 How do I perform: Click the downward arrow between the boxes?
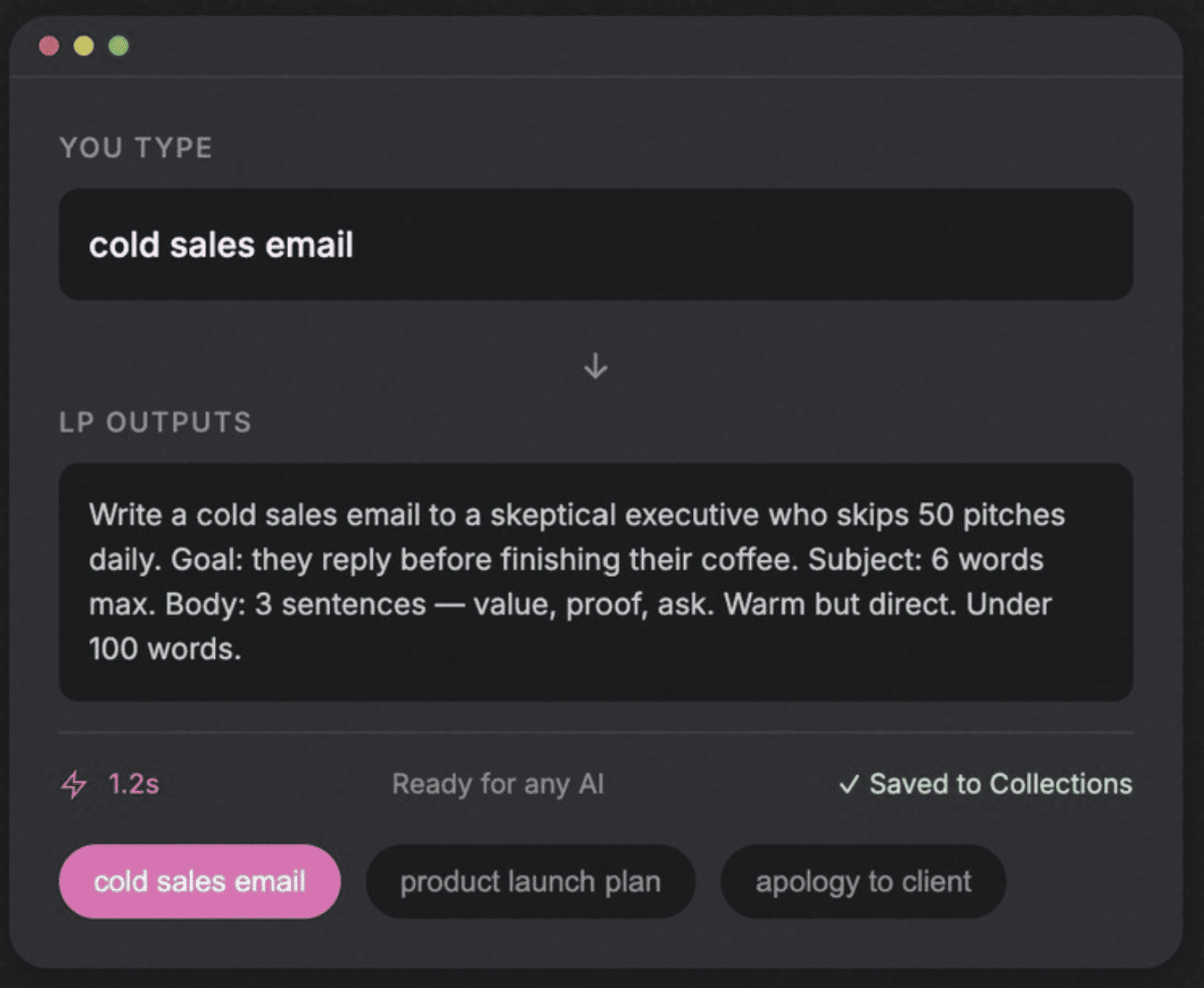(x=596, y=366)
